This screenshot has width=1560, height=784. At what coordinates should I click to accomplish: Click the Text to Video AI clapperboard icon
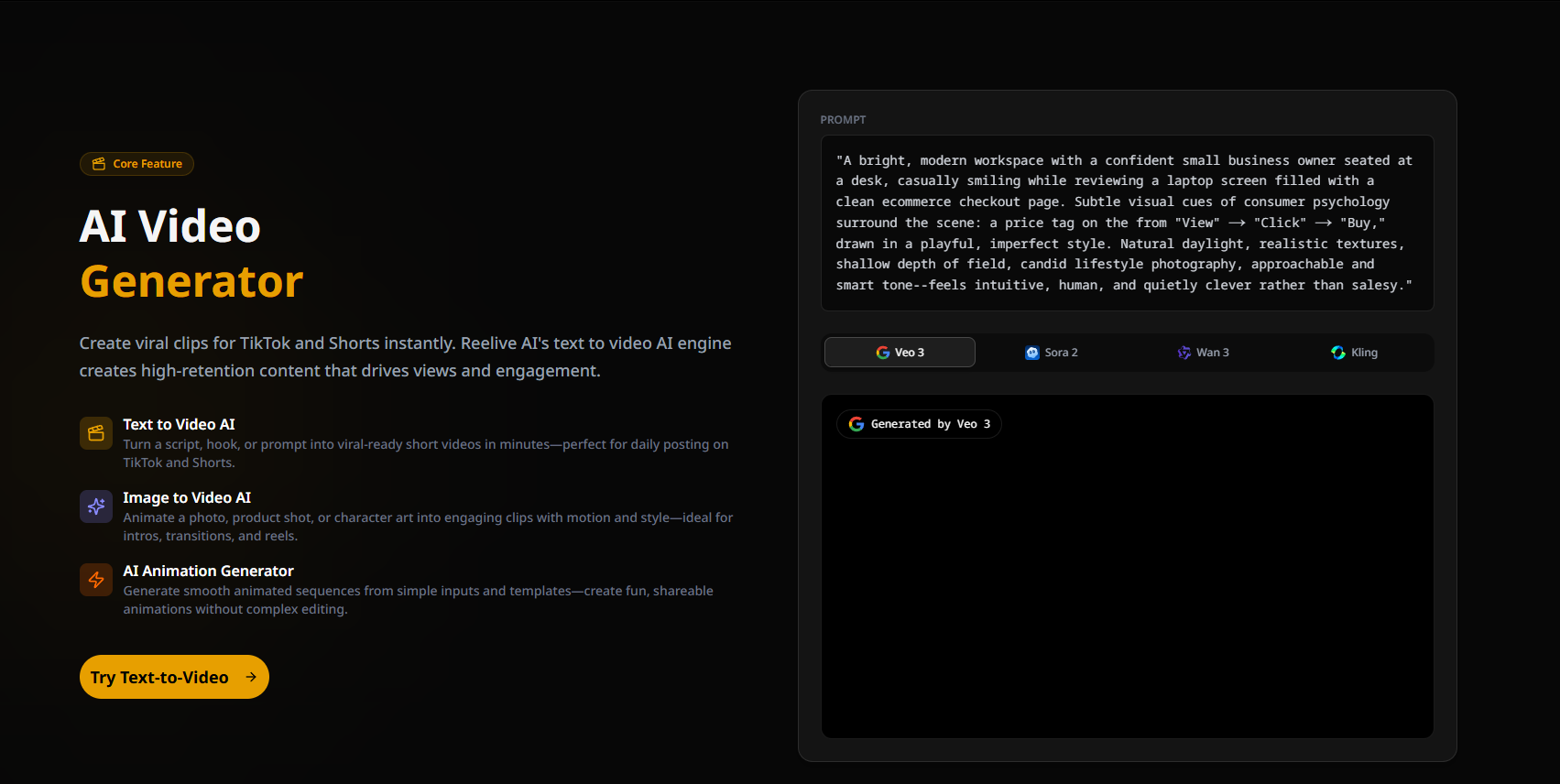(96, 433)
